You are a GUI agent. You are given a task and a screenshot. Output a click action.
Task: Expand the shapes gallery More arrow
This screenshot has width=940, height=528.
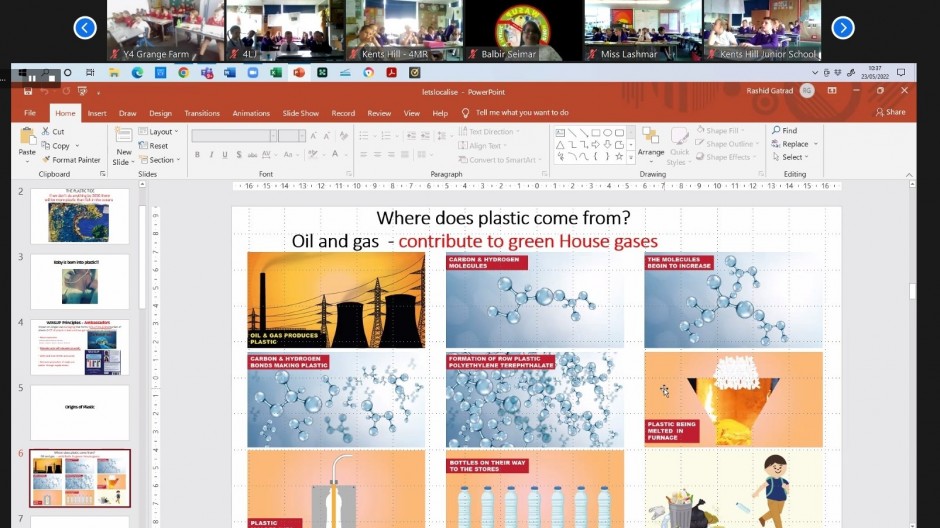click(631, 157)
